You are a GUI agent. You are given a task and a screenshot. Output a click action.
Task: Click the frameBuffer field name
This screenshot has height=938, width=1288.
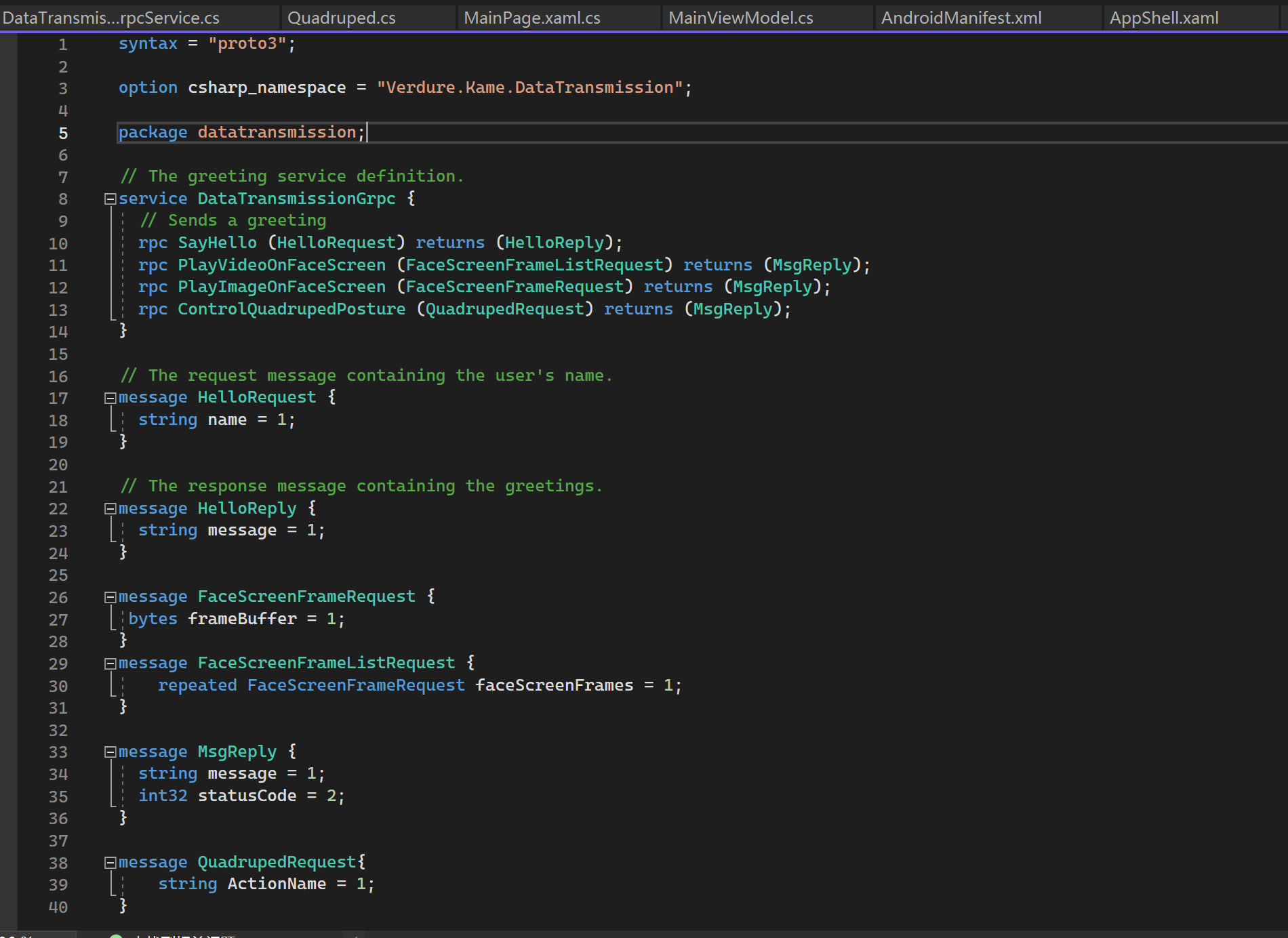[242, 619]
